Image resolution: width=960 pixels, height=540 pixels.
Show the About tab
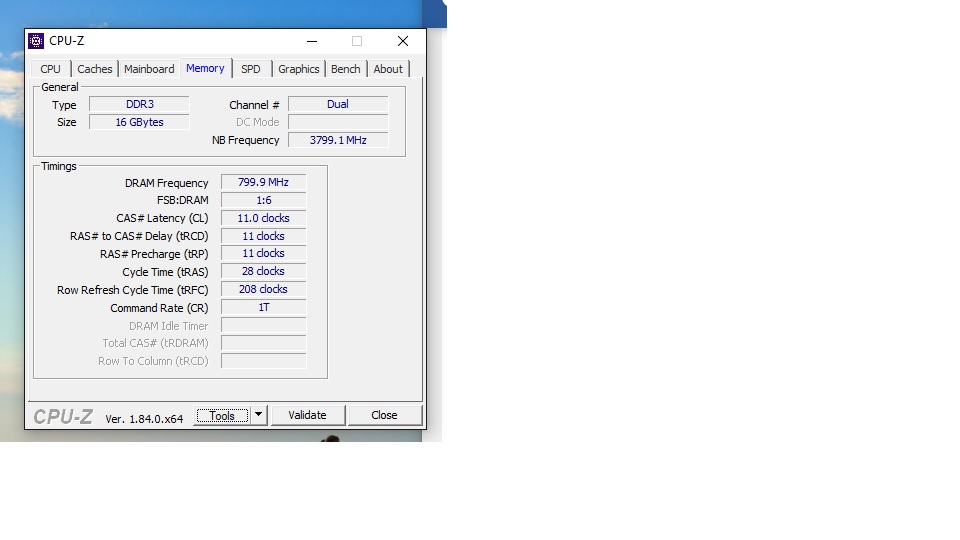pos(388,69)
